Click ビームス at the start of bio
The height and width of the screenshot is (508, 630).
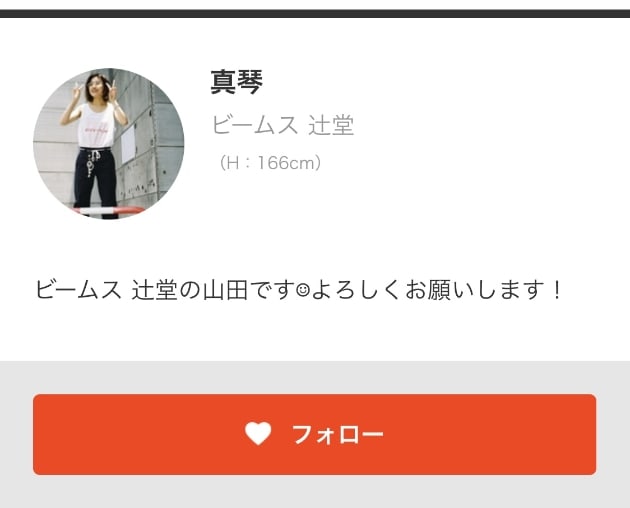pyautogui.click(x=78, y=290)
